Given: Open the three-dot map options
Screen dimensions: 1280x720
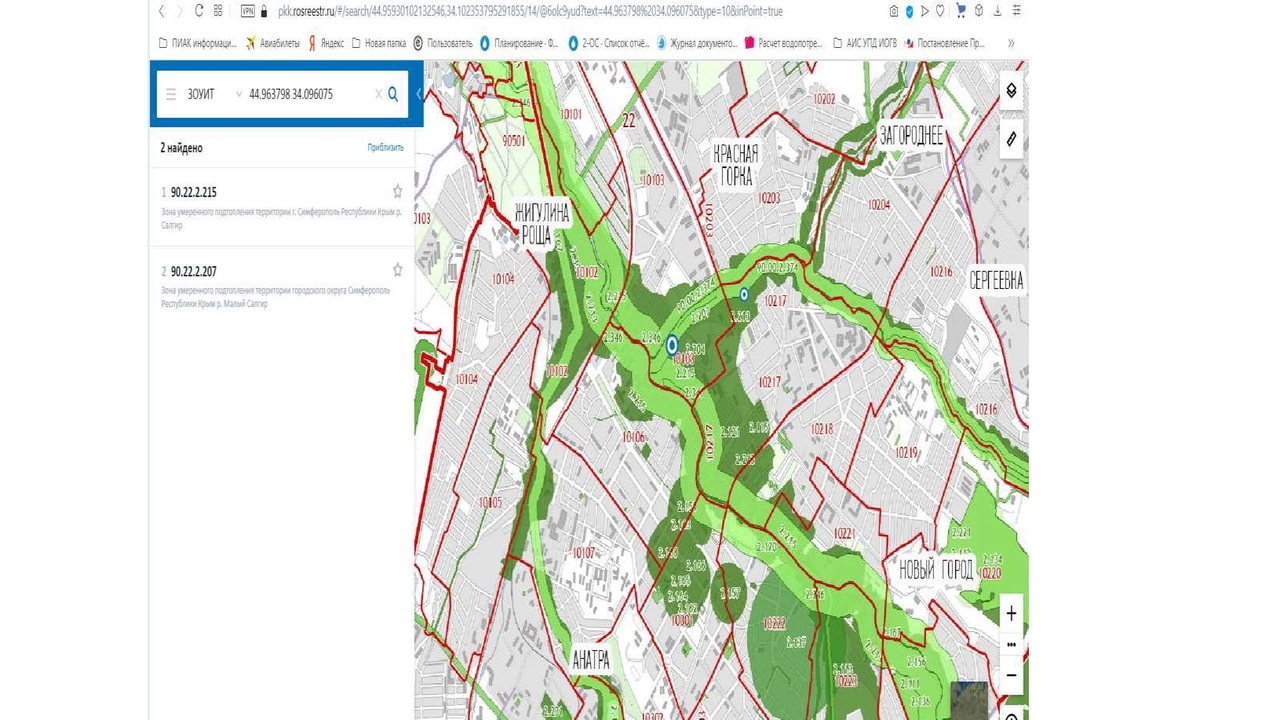Looking at the screenshot, I should tap(1011, 644).
